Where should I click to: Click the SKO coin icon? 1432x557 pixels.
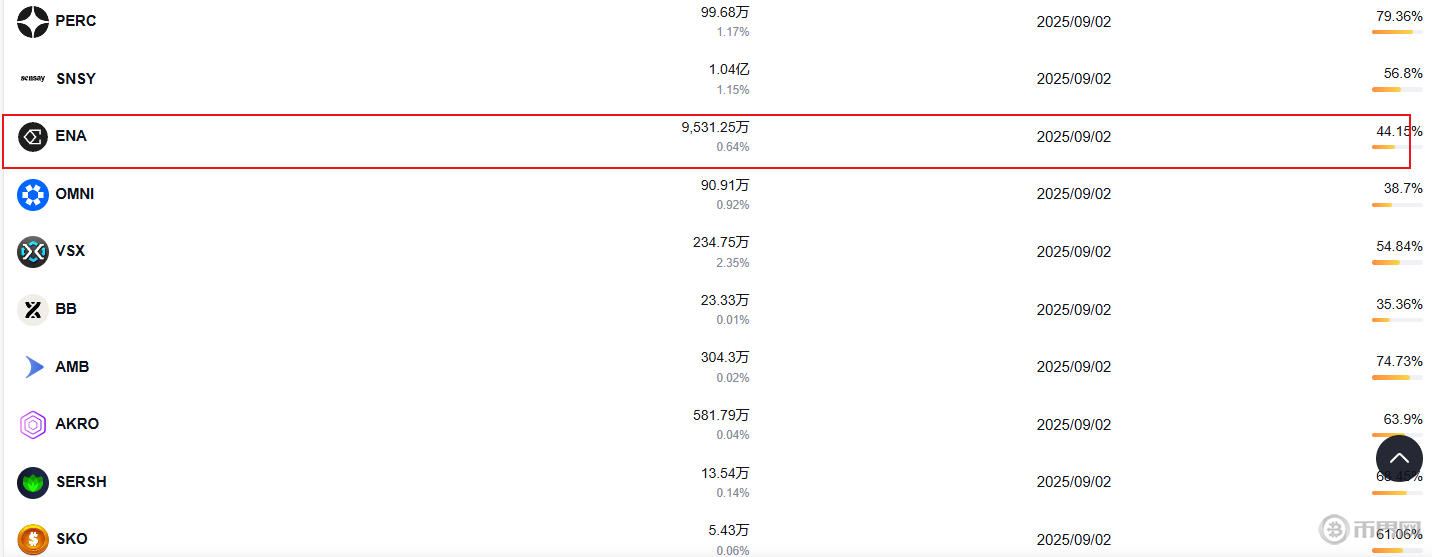(33, 540)
